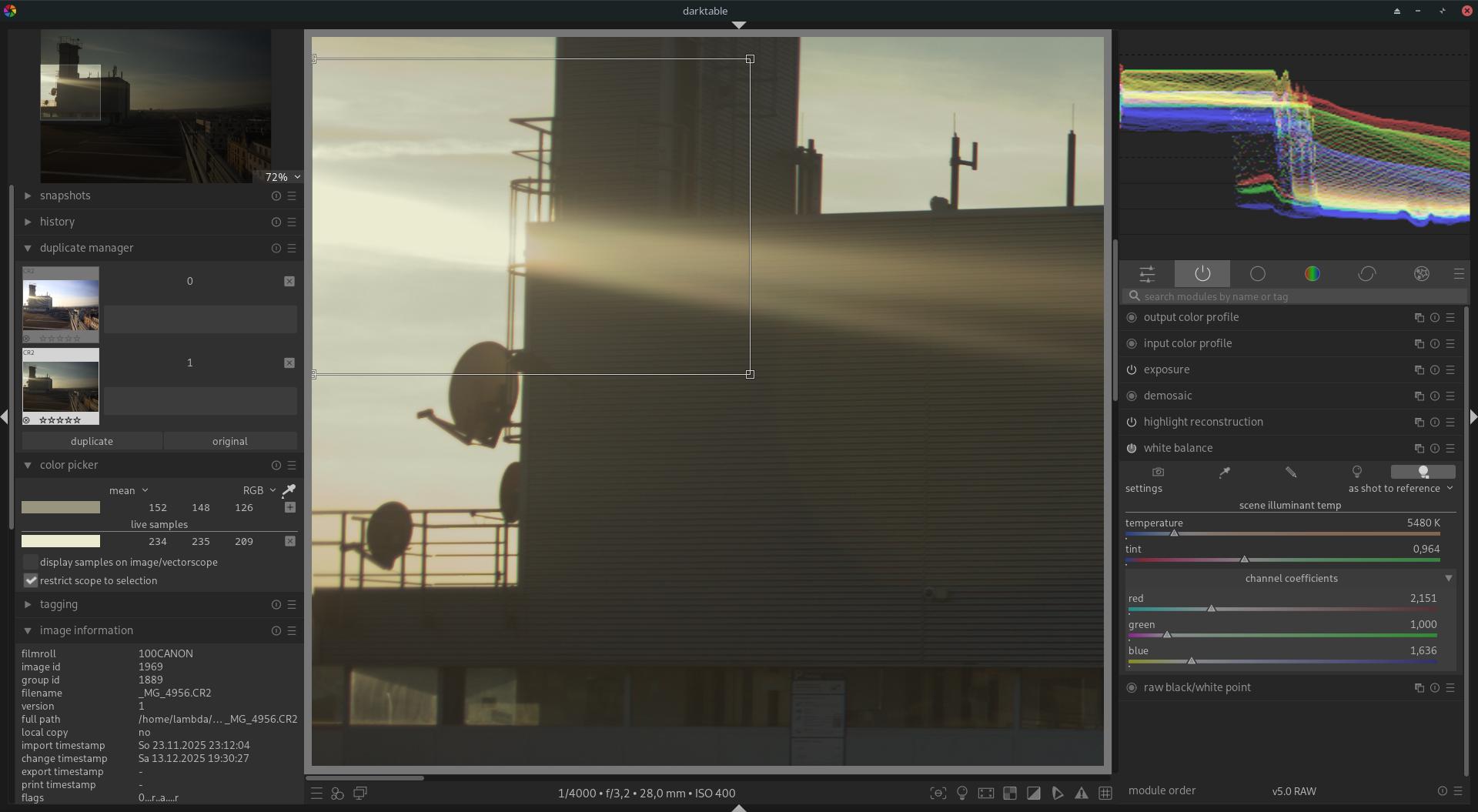This screenshot has width=1478, height=812.
Task: Toggle the gamut check triangle icon
Action: [x=1082, y=793]
